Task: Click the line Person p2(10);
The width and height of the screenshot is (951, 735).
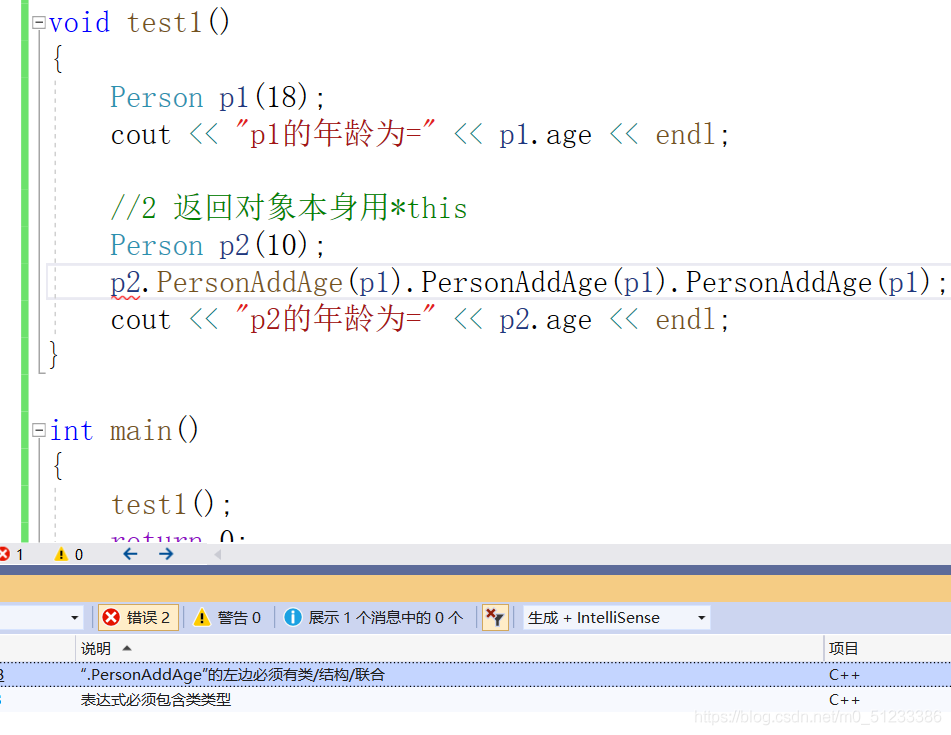Action: pos(218,246)
